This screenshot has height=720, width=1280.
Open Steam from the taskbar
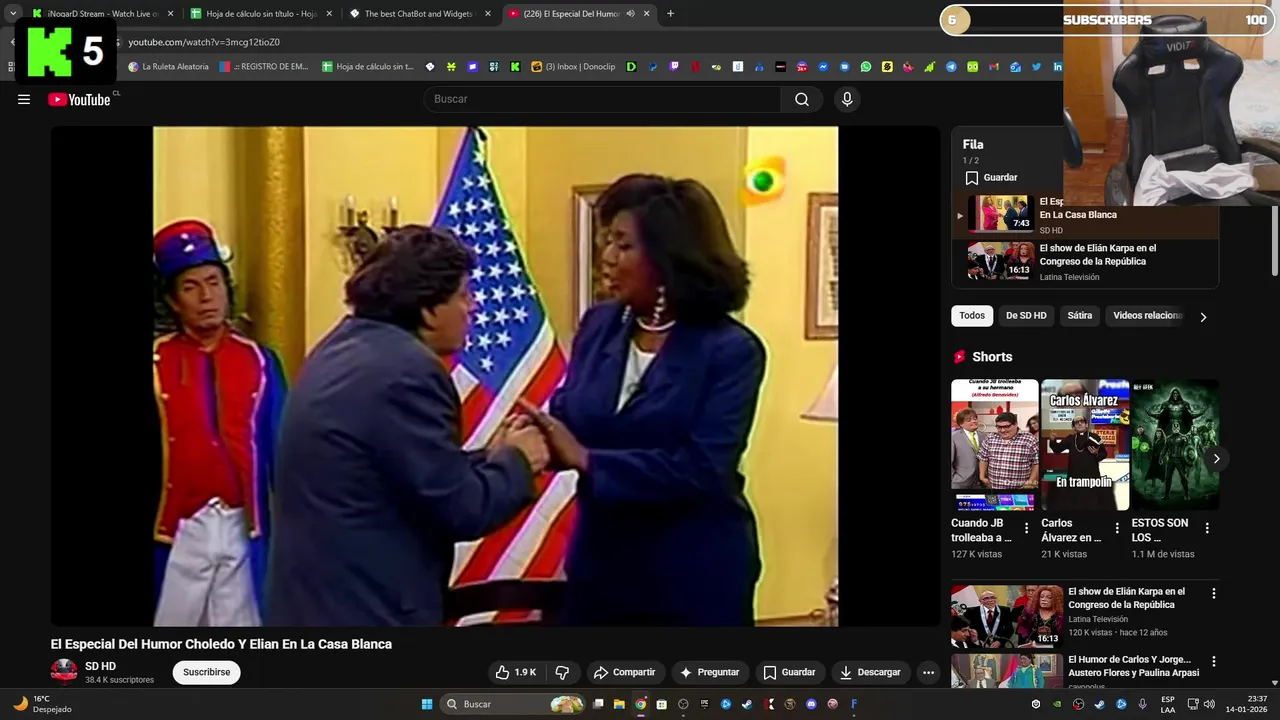[x=747, y=704]
